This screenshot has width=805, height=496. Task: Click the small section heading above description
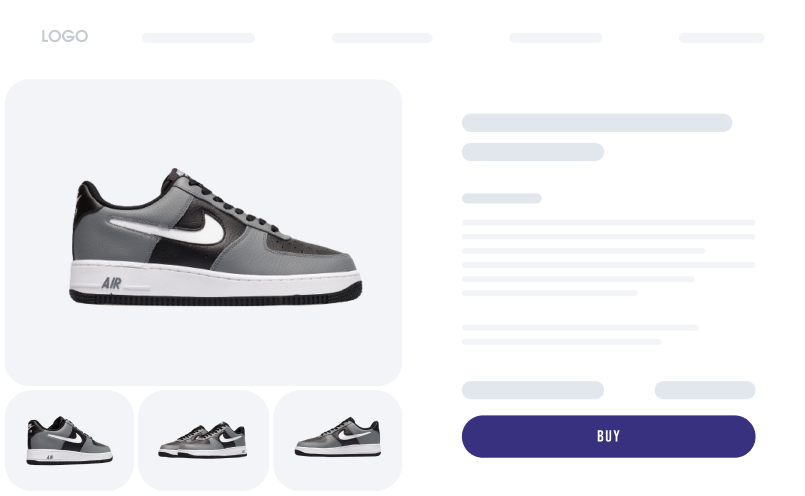[x=502, y=198]
